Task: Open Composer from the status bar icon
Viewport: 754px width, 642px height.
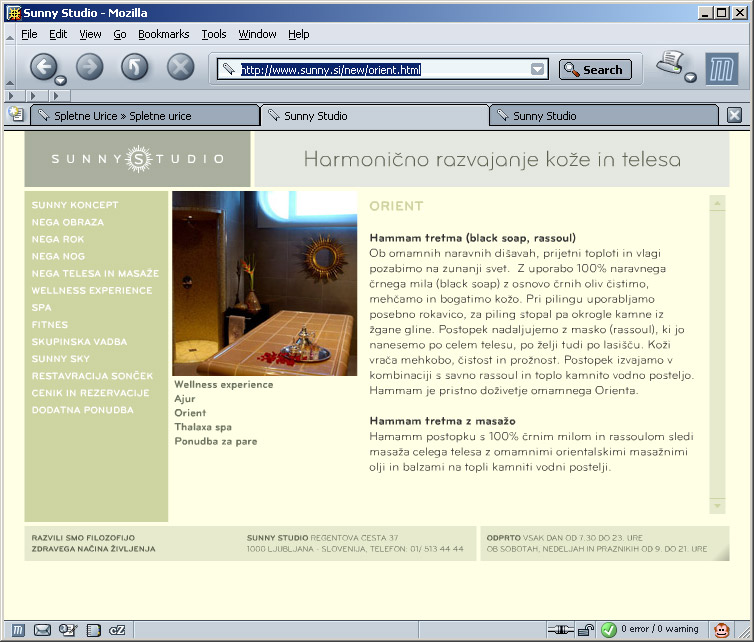Action: pos(68,629)
